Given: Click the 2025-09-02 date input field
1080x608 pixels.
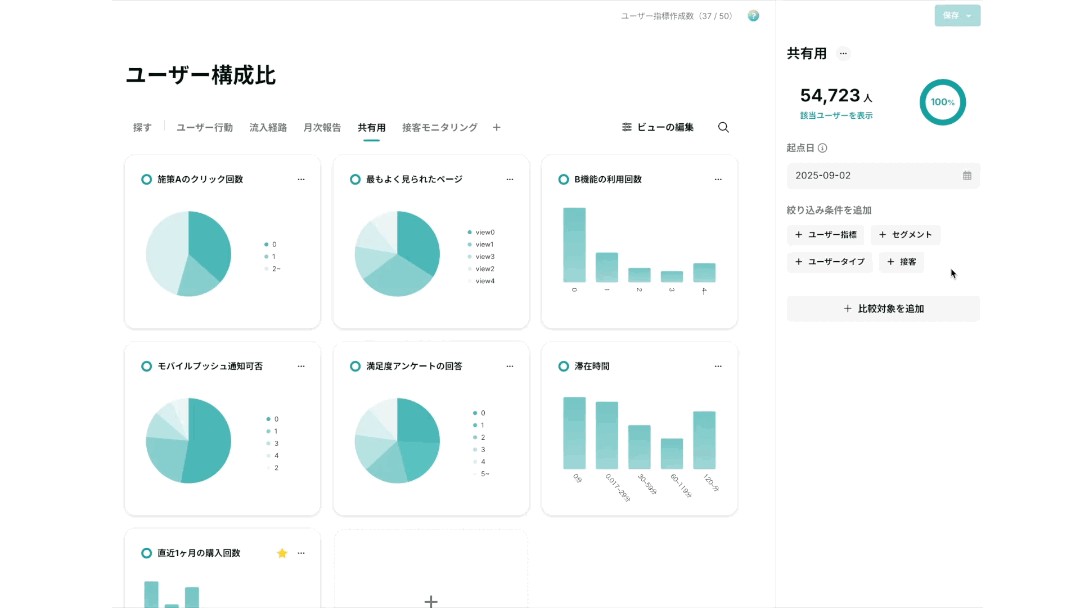Looking at the screenshot, I should click(883, 176).
